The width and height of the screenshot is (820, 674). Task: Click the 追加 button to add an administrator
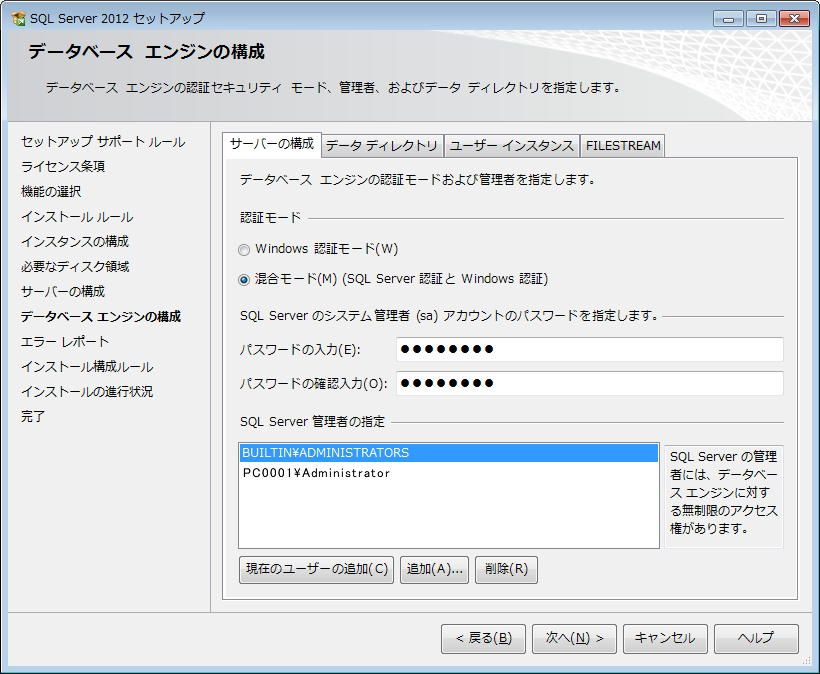pyautogui.click(x=433, y=570)
